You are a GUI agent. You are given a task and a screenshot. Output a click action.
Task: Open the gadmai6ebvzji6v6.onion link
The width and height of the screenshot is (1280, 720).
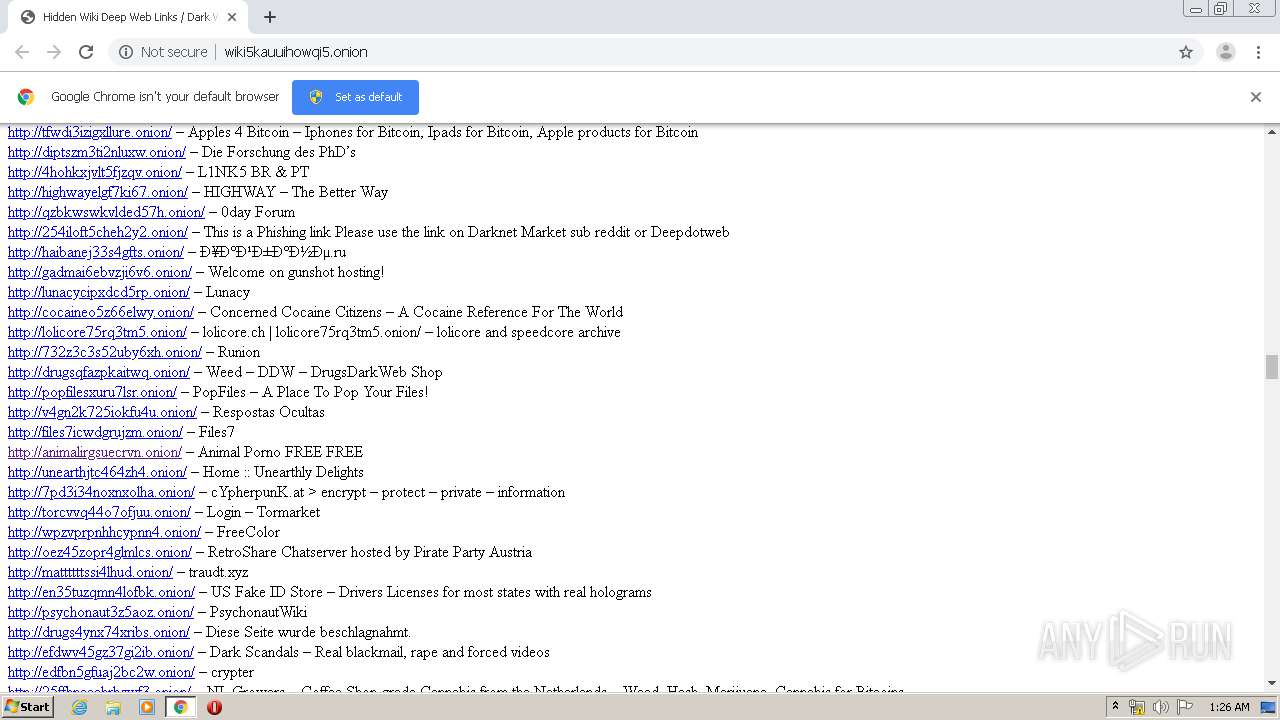click(x=100, y=272)
